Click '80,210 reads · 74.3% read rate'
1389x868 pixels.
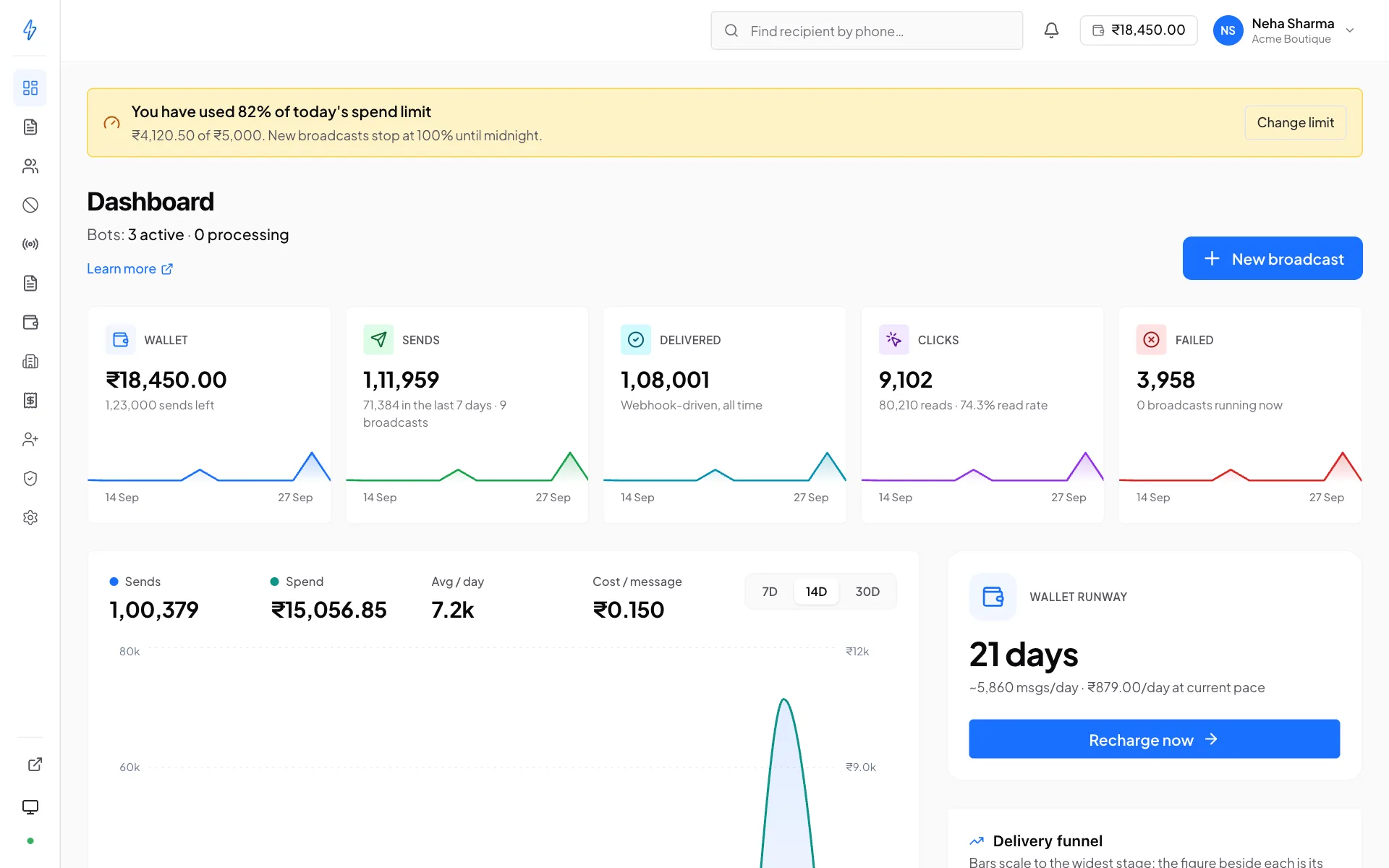click(x=963, y=405)
